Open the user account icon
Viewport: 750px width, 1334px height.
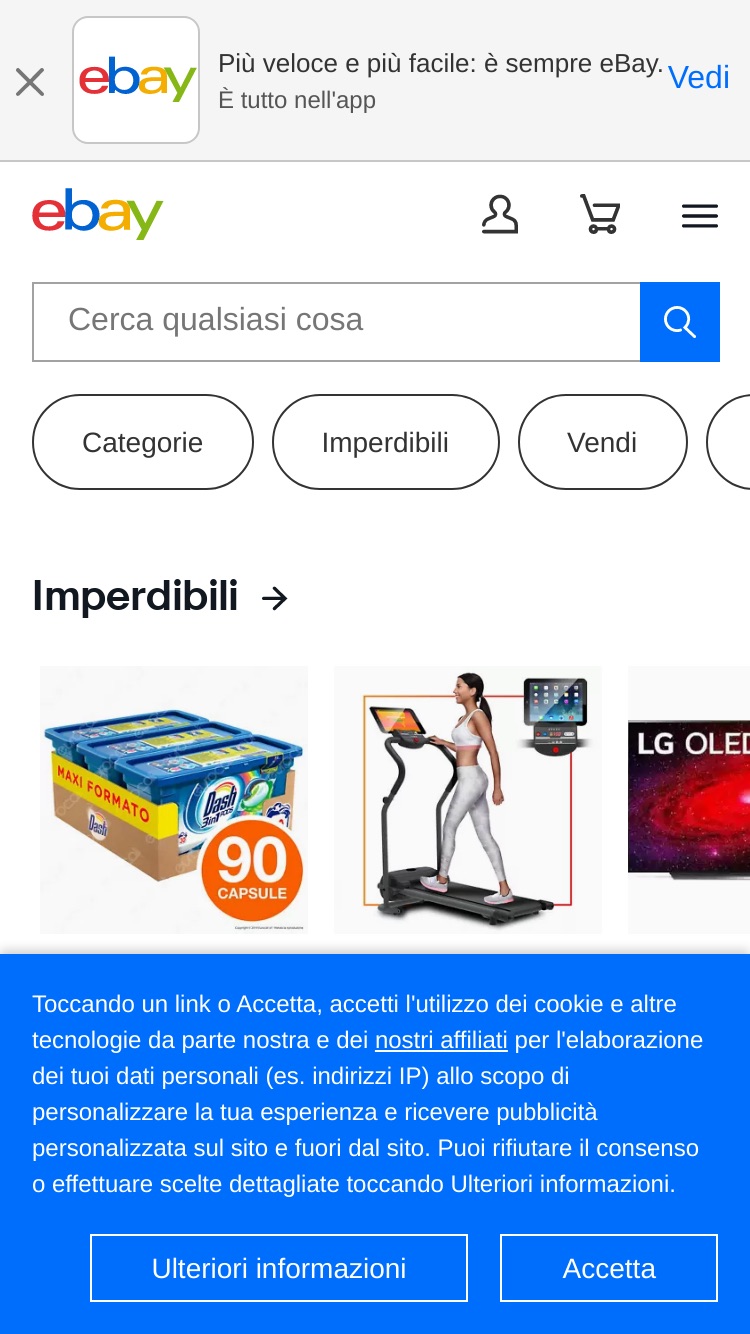tap(500, 215)
